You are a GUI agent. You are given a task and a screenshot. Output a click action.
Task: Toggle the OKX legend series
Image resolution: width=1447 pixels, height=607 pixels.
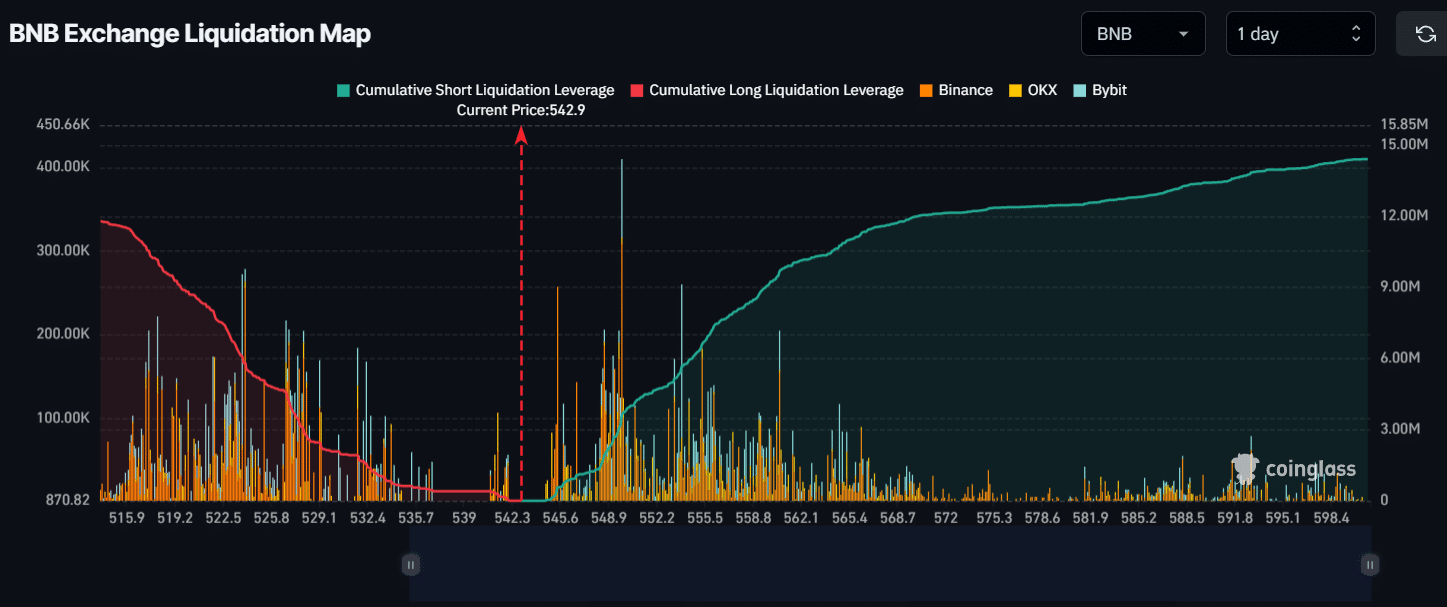pyautogui.click(x=1032, y=90)
